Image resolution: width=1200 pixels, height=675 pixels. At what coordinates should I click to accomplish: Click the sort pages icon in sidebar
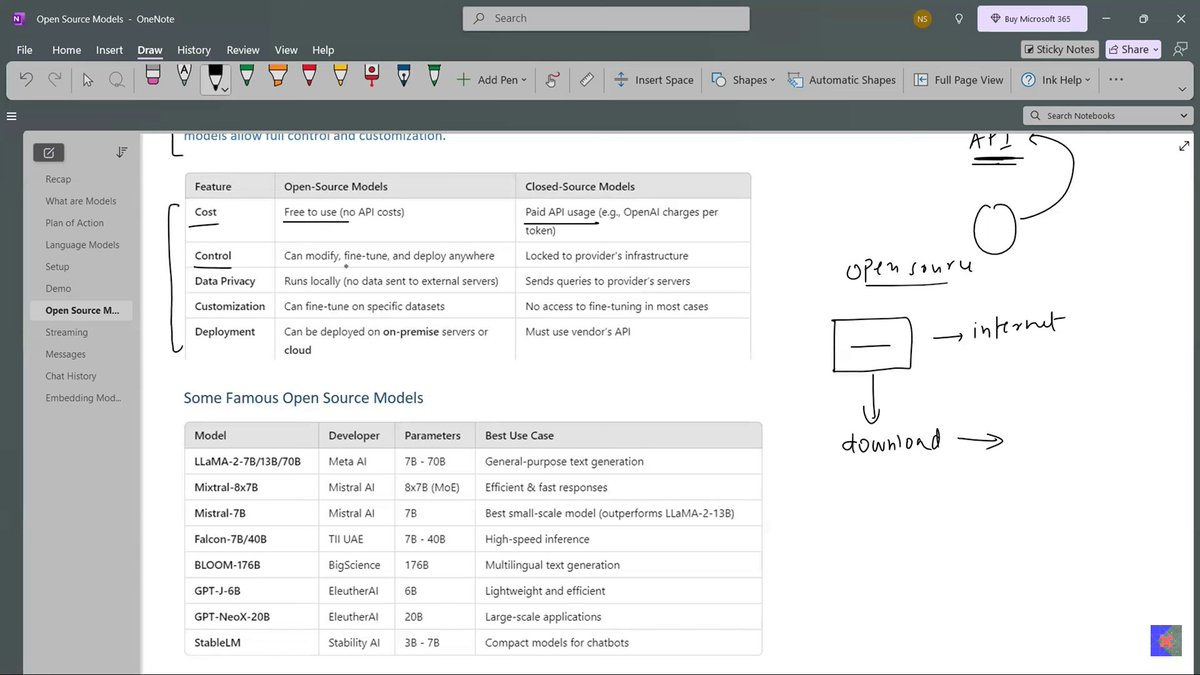pos(121,152)
